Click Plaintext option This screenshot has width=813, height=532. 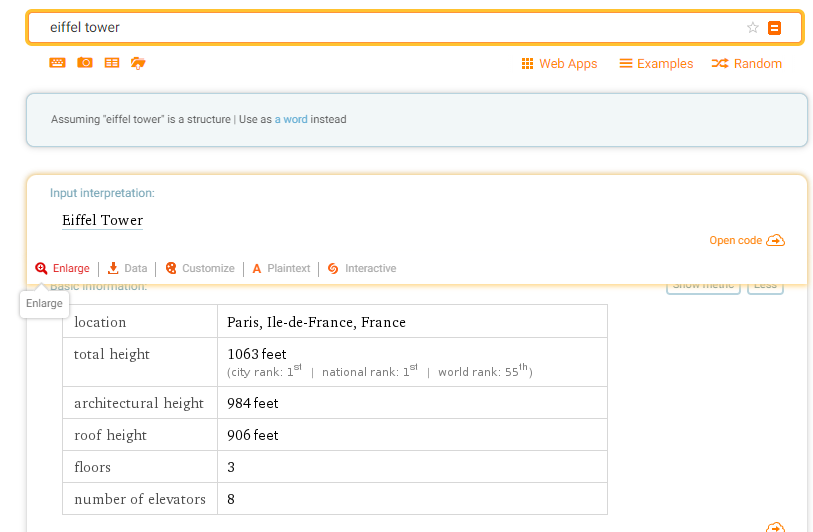[x=281, y=269]
